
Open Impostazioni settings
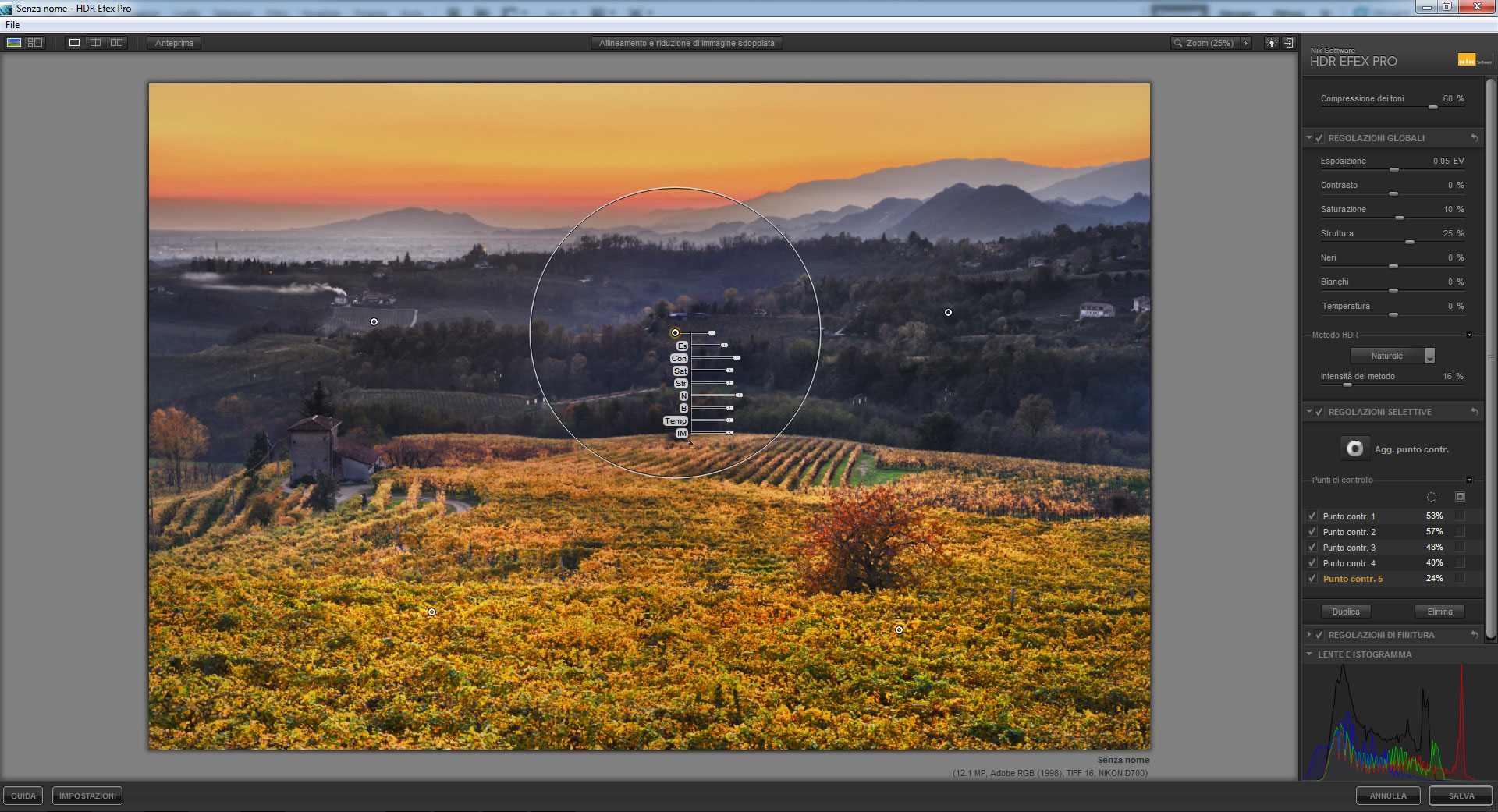click(87, 796)
